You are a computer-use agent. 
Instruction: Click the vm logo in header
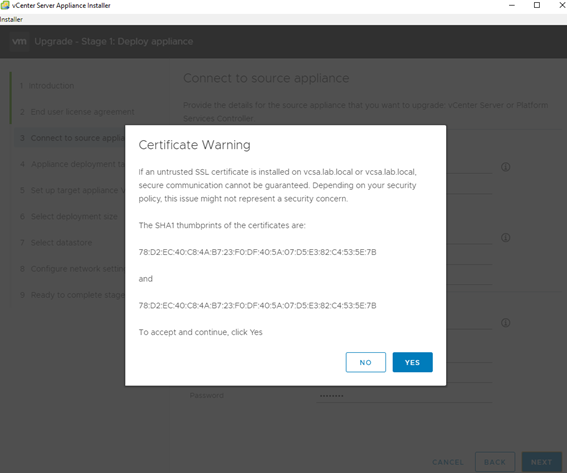tap(19, 41)
